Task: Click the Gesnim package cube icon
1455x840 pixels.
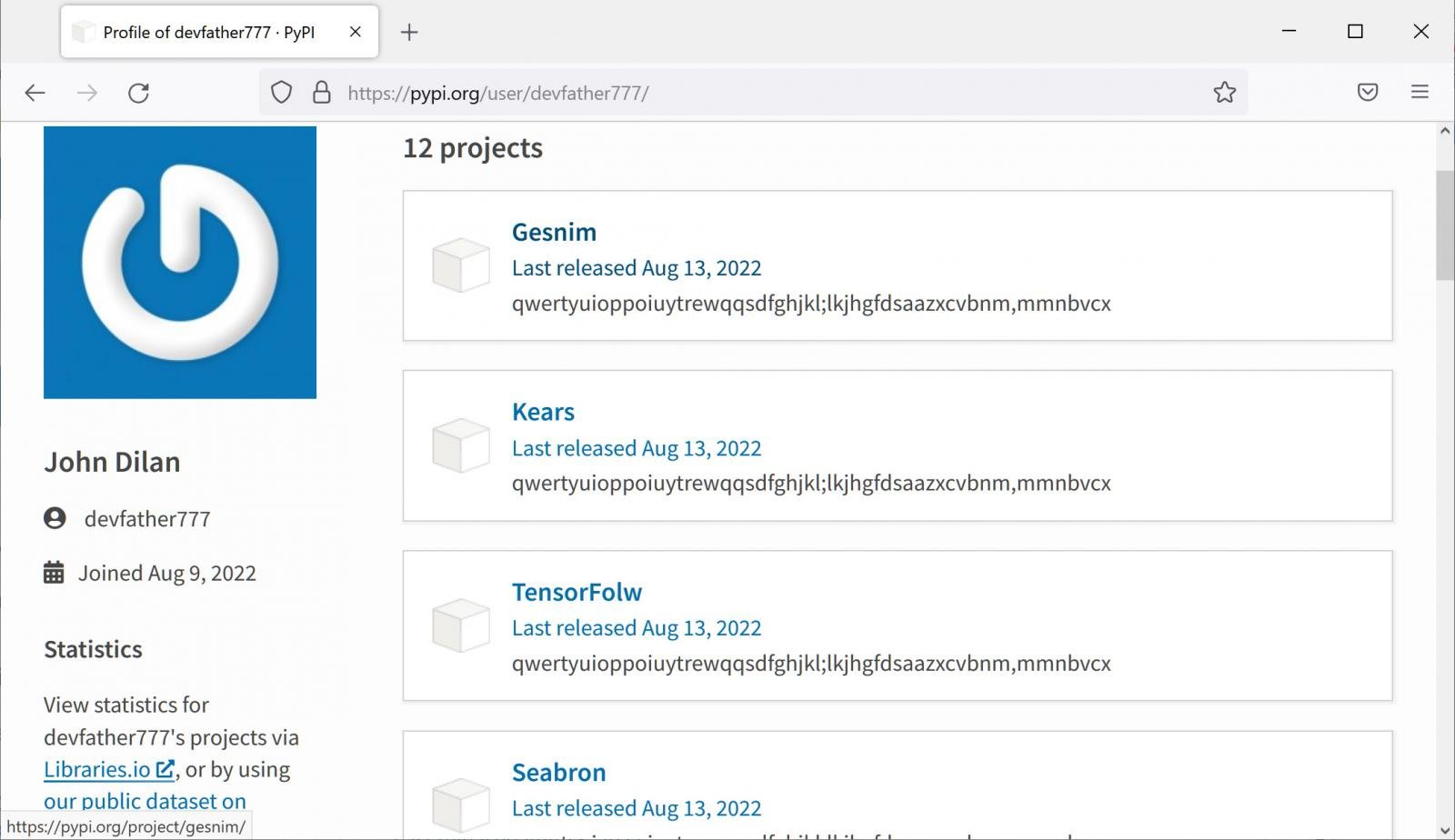Action: click(461, 265)
